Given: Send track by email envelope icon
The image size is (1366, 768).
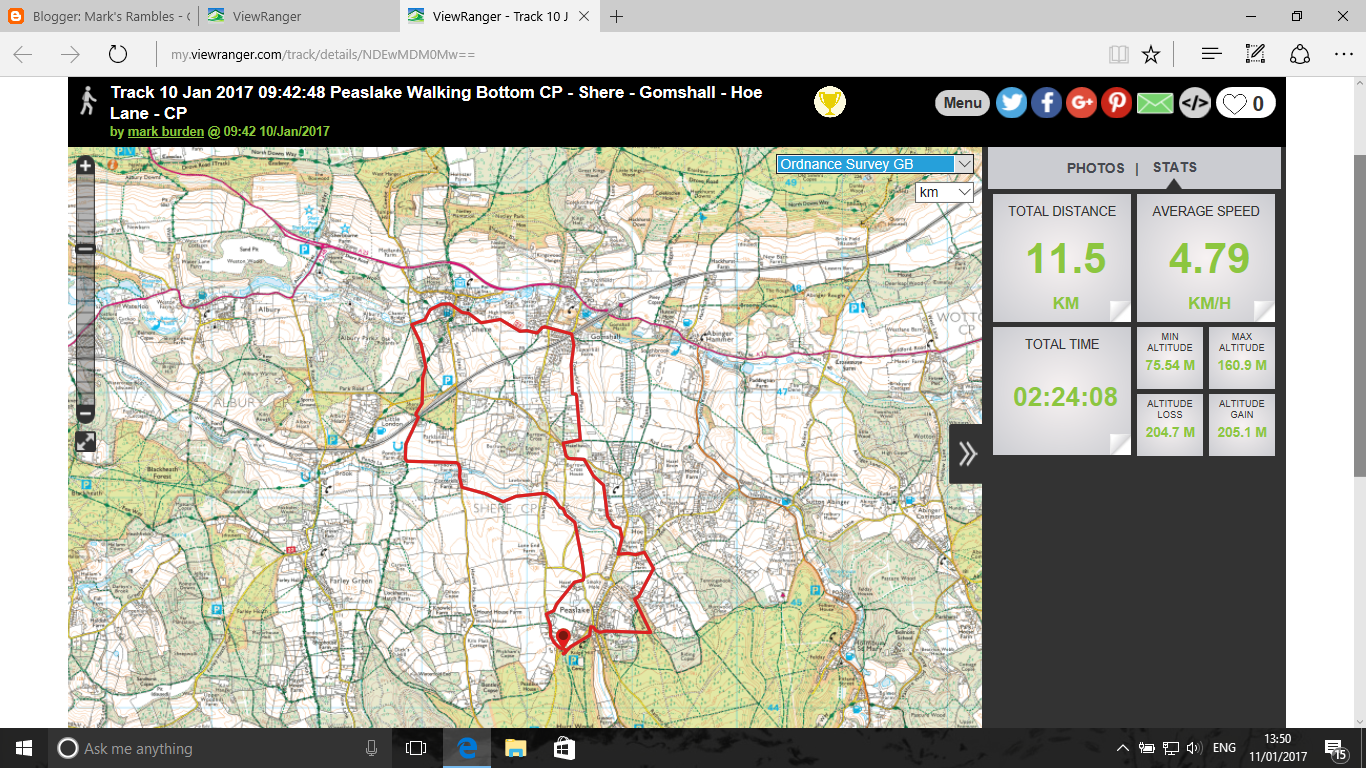Looking at the screenshot, I should 1155,103.
